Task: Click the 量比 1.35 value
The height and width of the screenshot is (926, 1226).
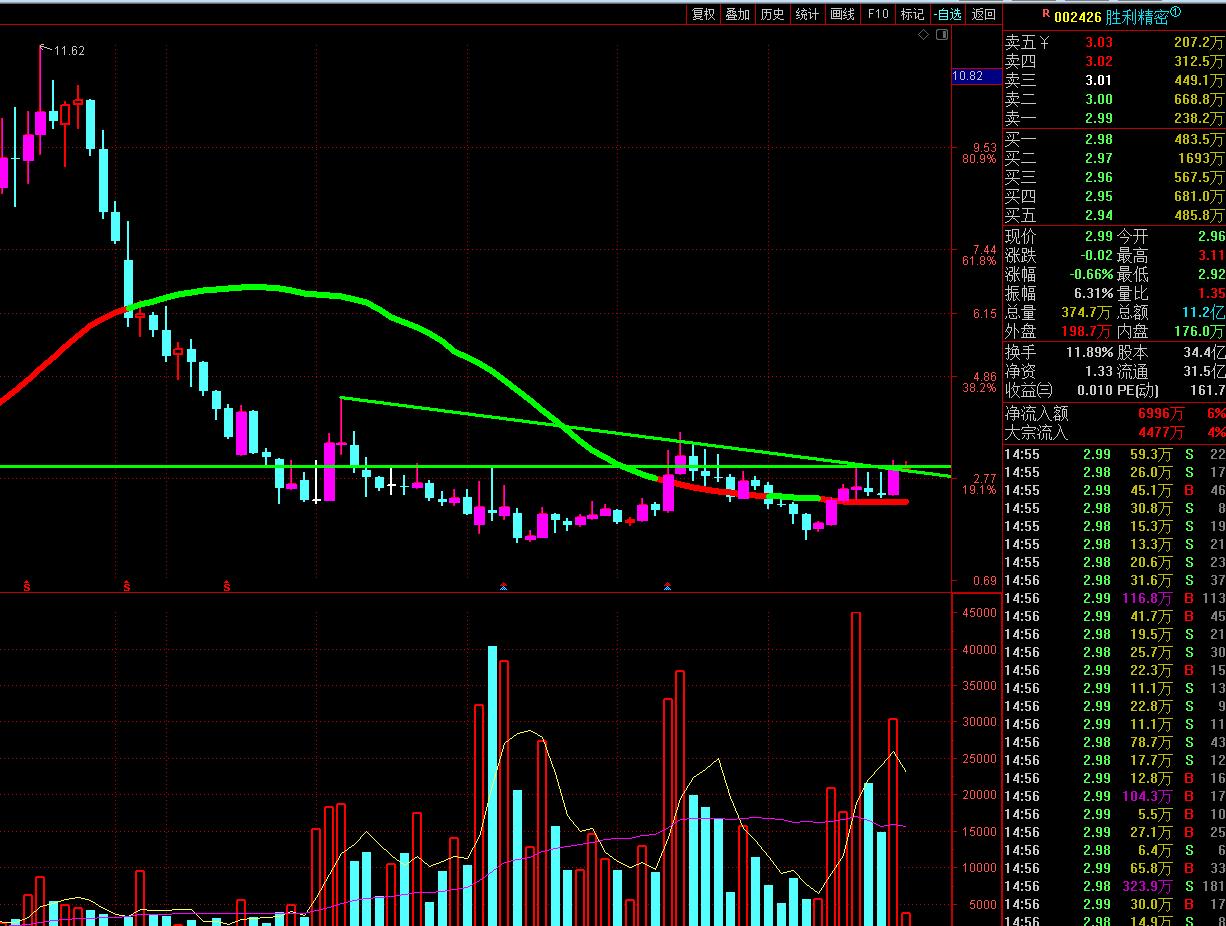Action: (x=1211, y=293)
